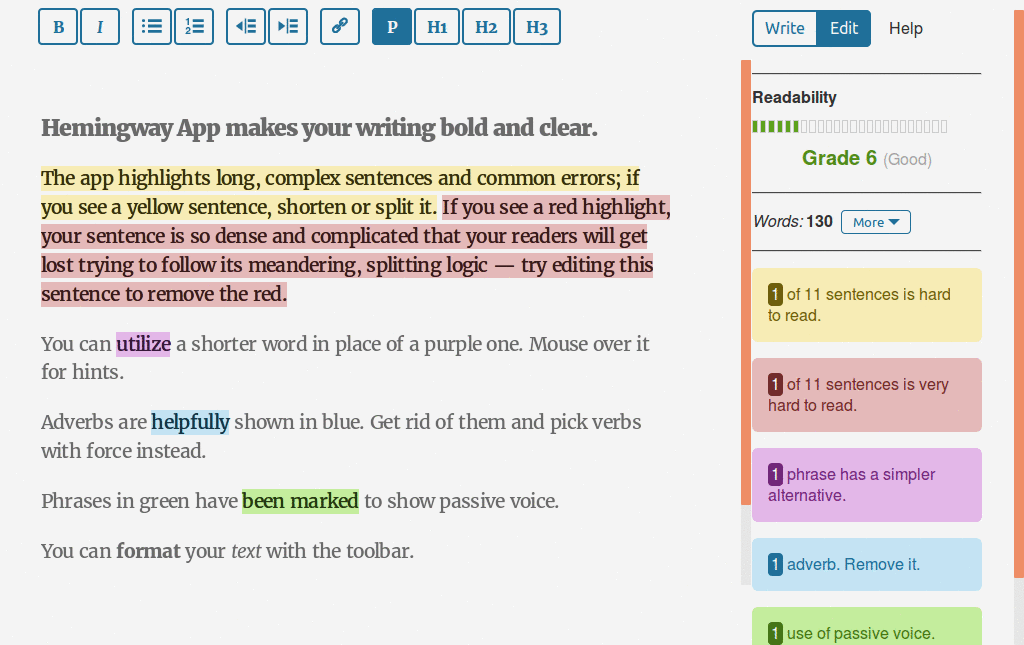
Task: Select the highlighted word 'utilize' in text
Action: pos(143,343)
